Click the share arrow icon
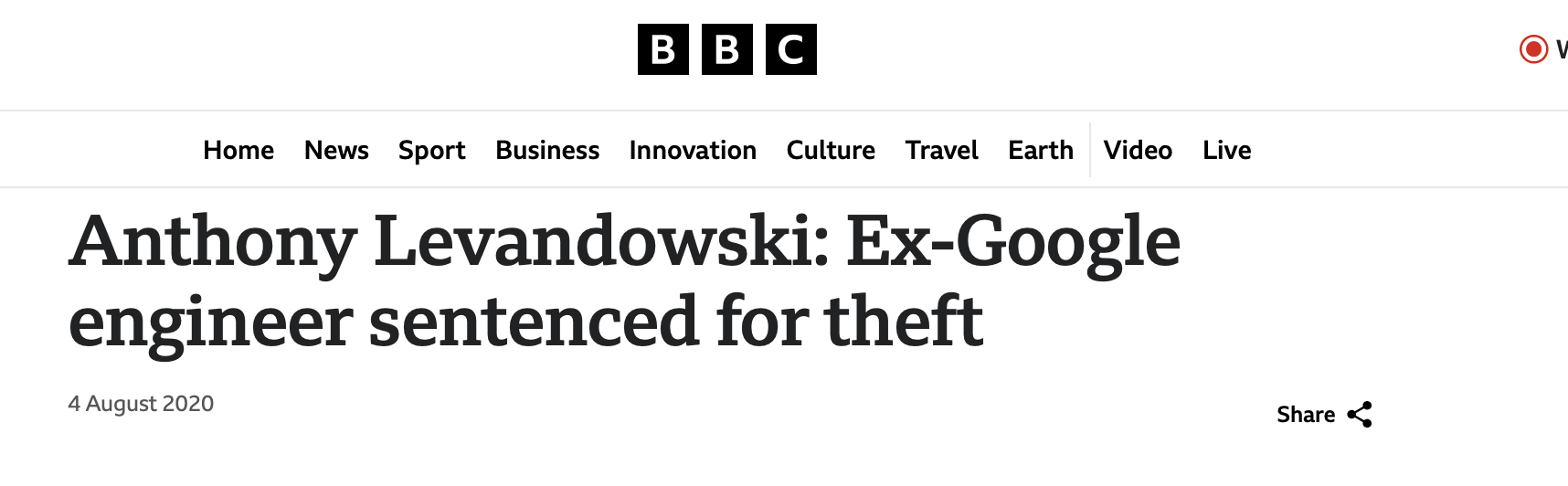Screen dimensions: 1568x486 (x=1360, y=415)
